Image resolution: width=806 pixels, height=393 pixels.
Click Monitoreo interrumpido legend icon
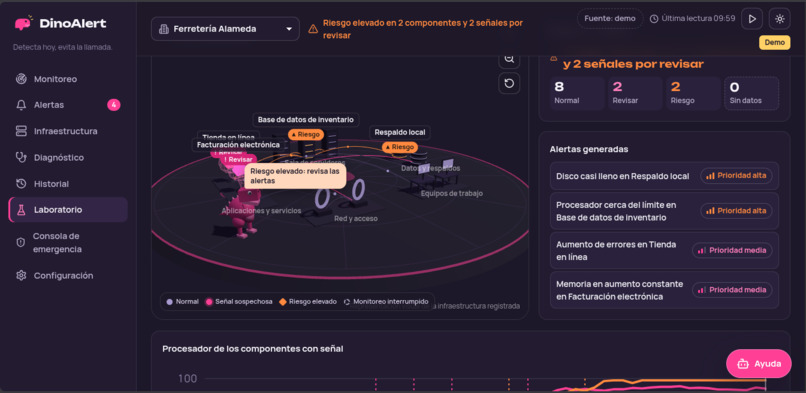[x=347, y=302]
